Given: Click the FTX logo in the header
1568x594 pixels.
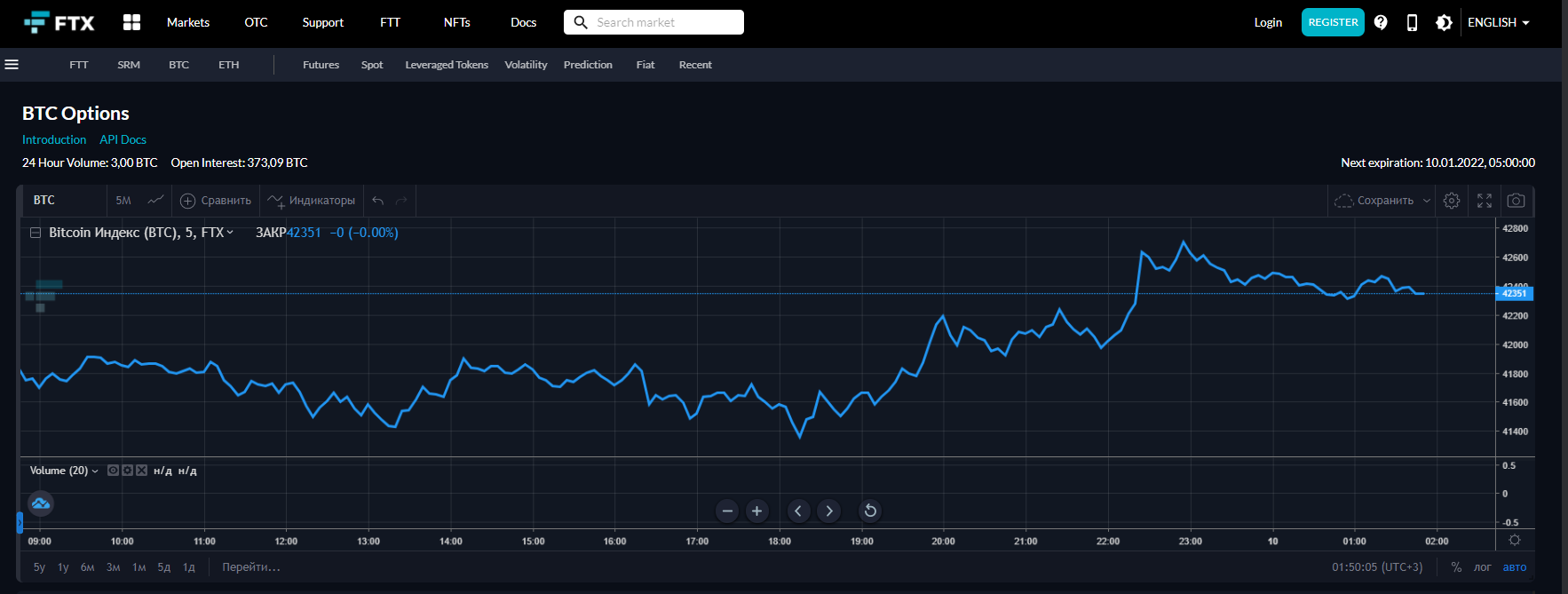Looking at the screenshot, I should [59, 22].
